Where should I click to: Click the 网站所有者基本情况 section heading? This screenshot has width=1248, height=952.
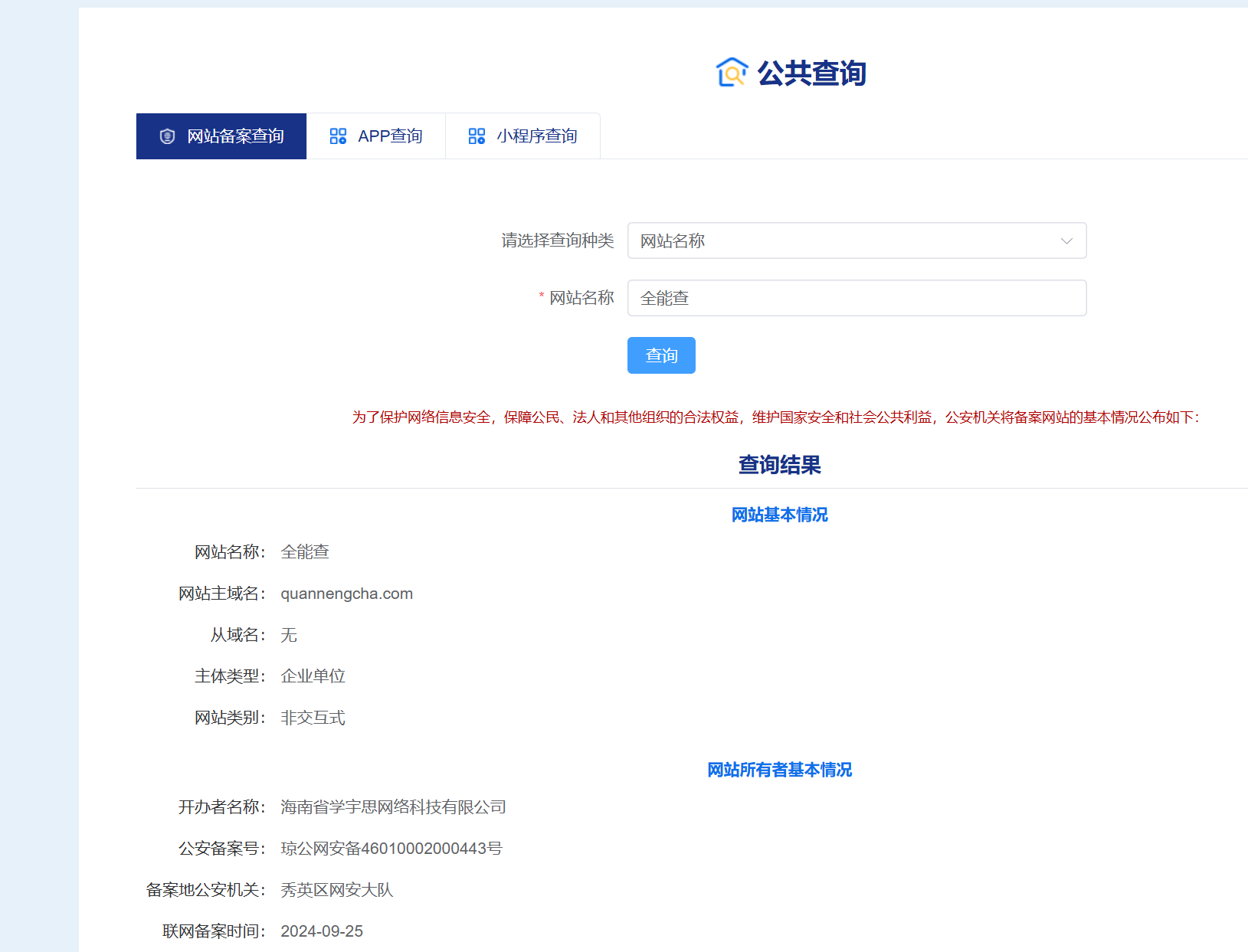[x=779, y=770]
